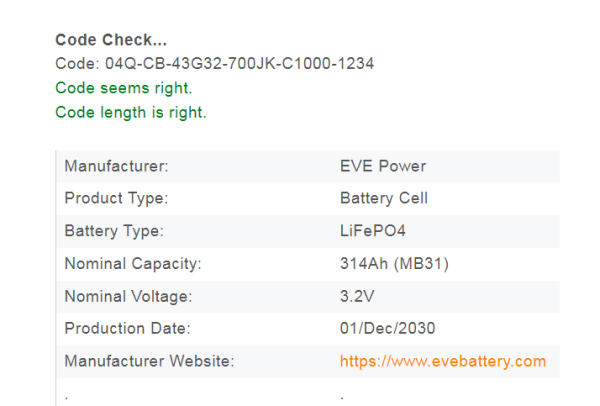Screen dimensions: 600x406
Task: Click the 'LiFePO4' battery type value
Action: click(375, 231)
